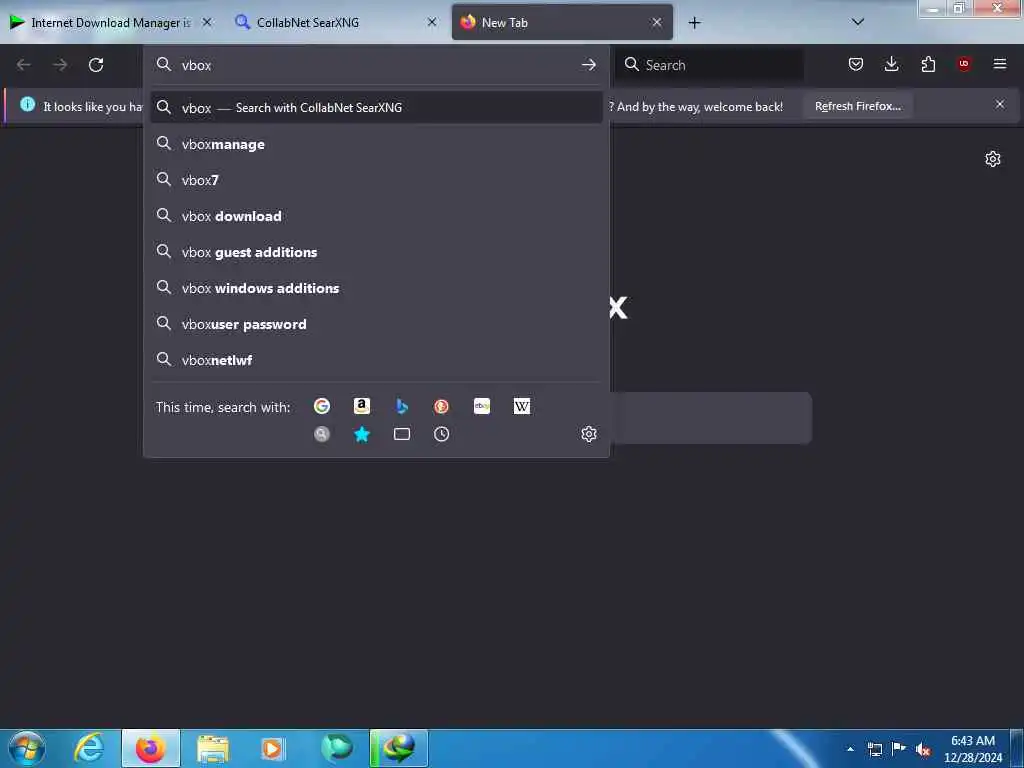Viewport: 1024px width, 768px height.
Task: Close the CollabNet SearXNG tab
Action: click(x=432, y=23)
